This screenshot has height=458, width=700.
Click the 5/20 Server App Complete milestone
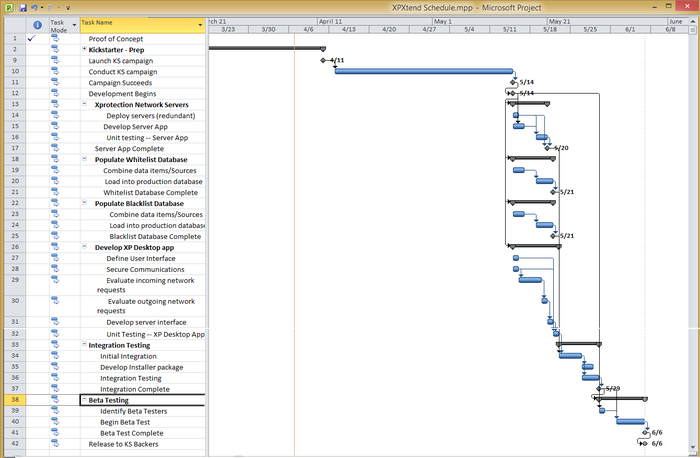click(x=547, y=148)
